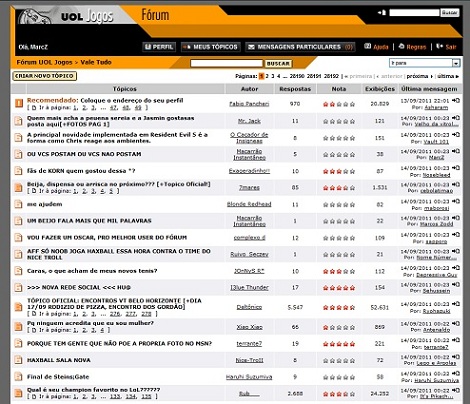470x404 pixels.
Task: Click the Sair logout icon
Action: (440, 46)
